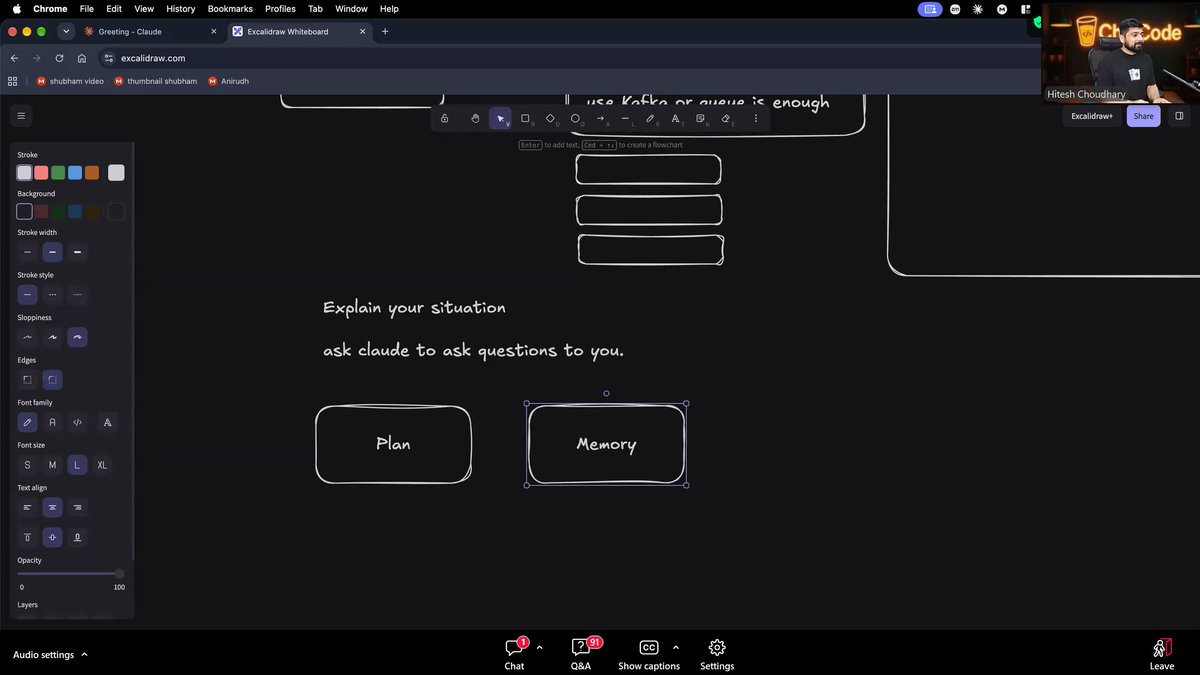The image size is (1200, 675).
Task: Switch to Greeting - Claude tab
Action: tap(152, 31)
